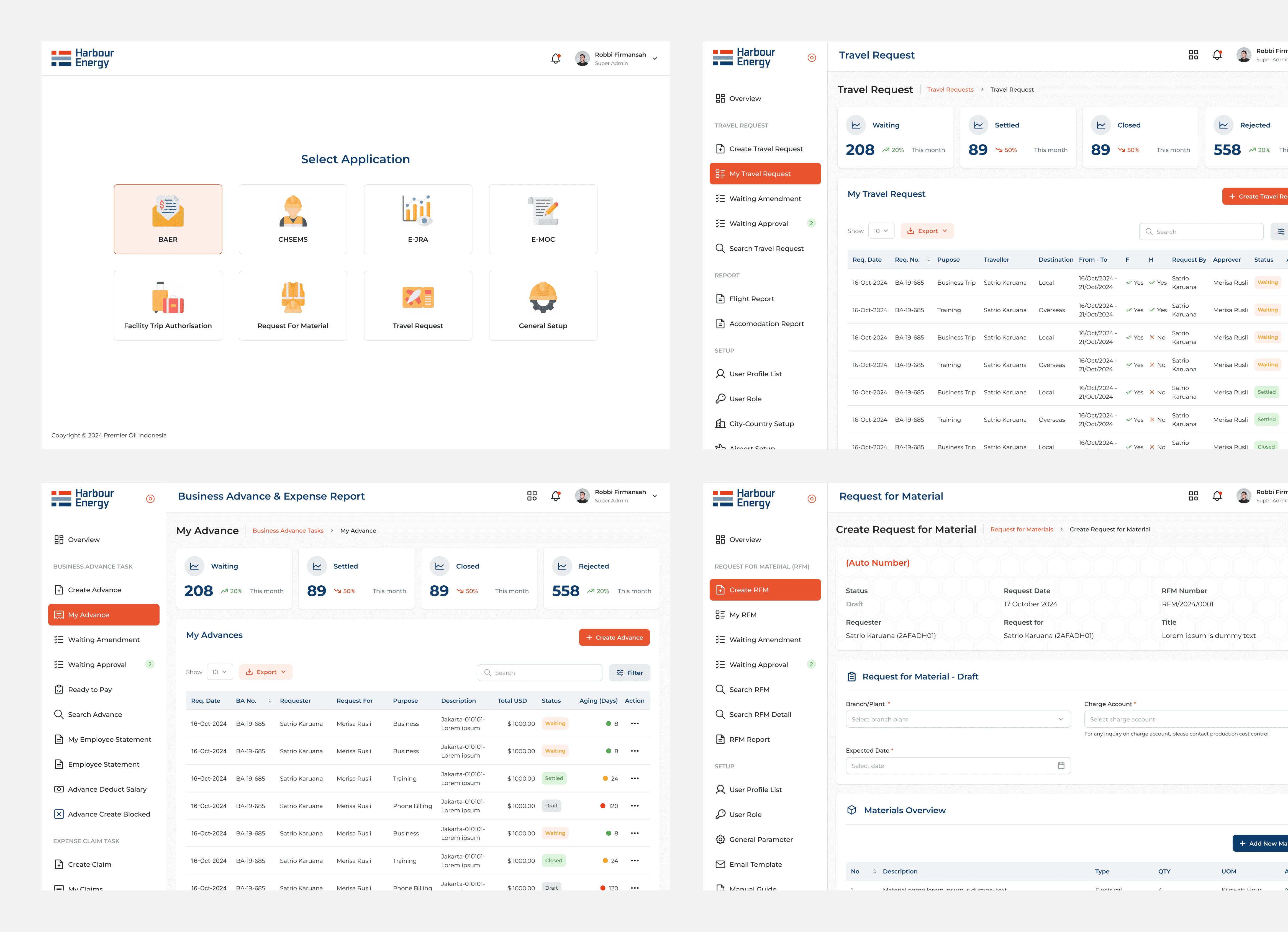1288x932 pixels.
Task: Open three-dot action menu of first advance row
Action: click(x=634, y=724)
